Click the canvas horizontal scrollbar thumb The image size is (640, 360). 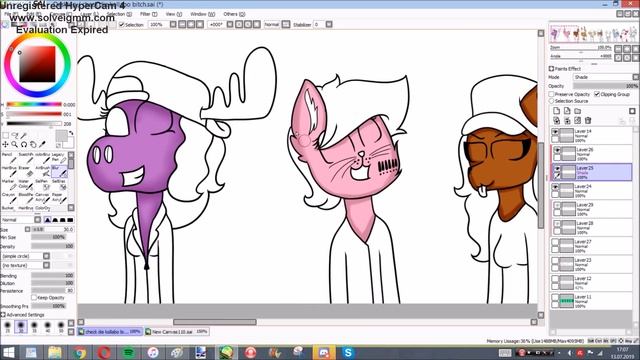(215, 322)
